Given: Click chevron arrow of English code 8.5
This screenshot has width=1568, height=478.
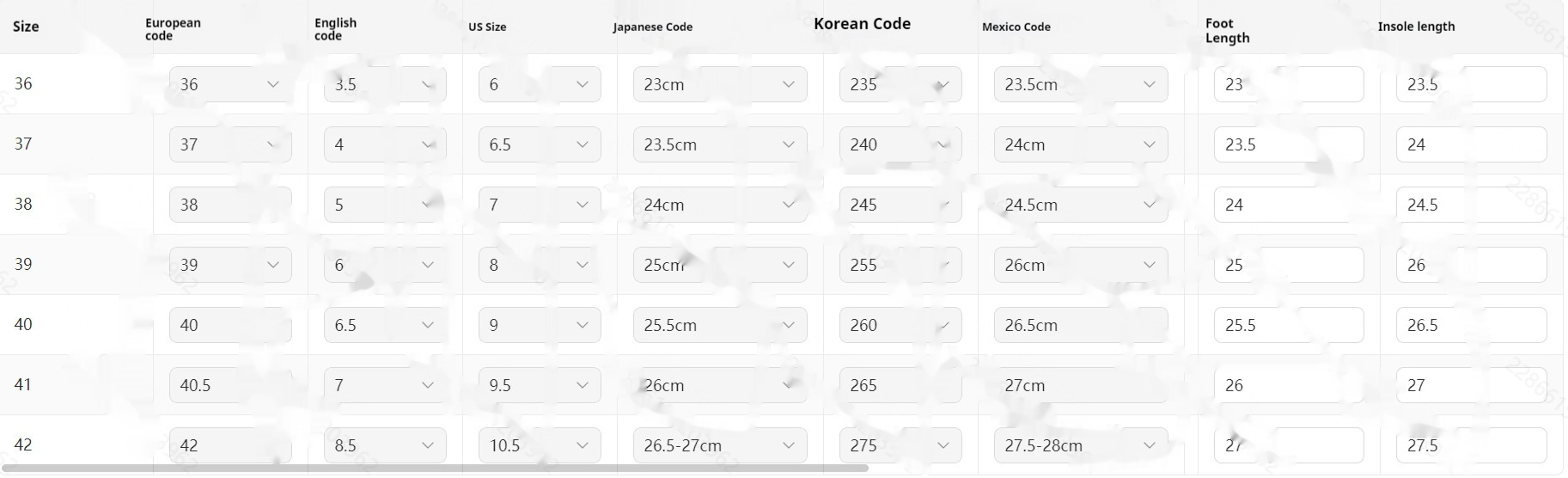Looking at the screenshot, I should [428, 445].
